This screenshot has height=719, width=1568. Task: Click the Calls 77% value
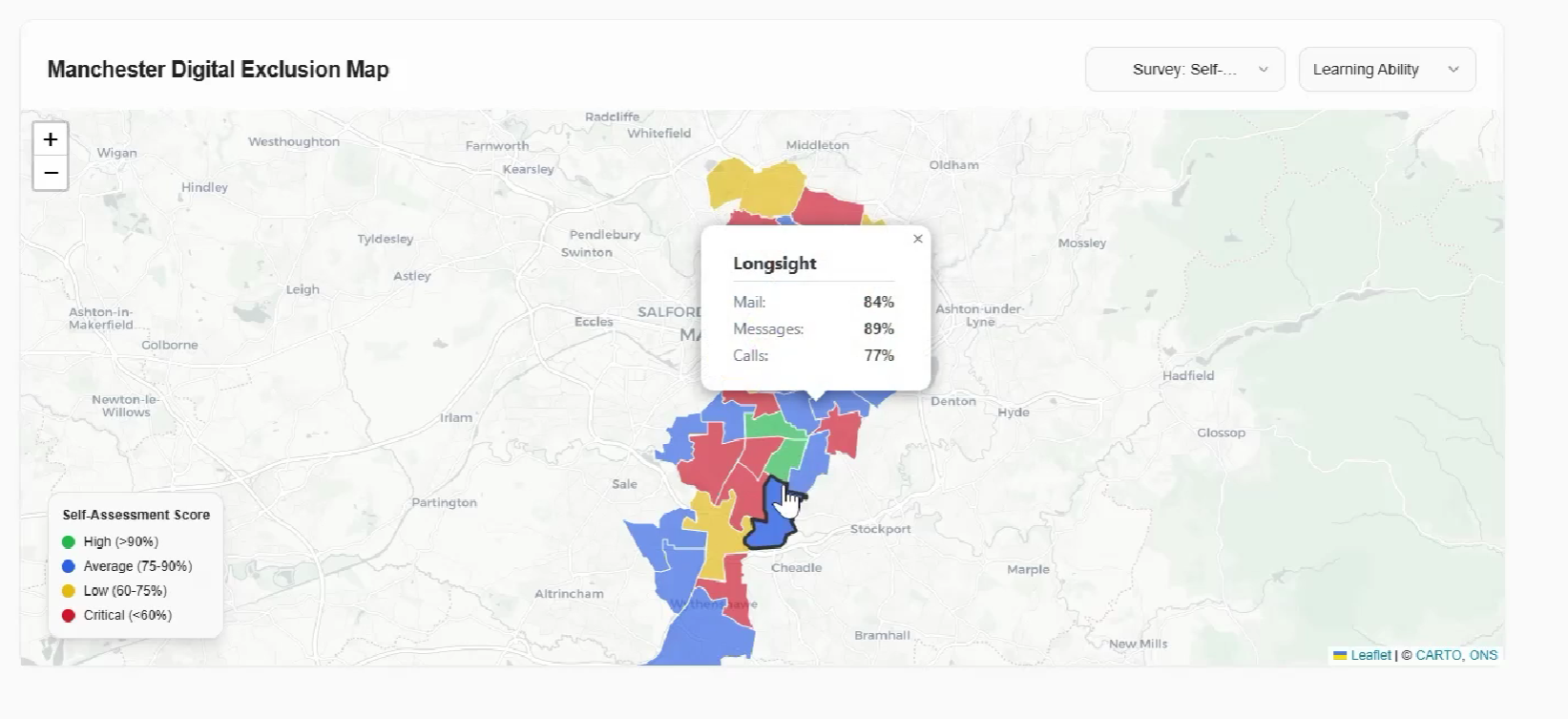(878, 355)
